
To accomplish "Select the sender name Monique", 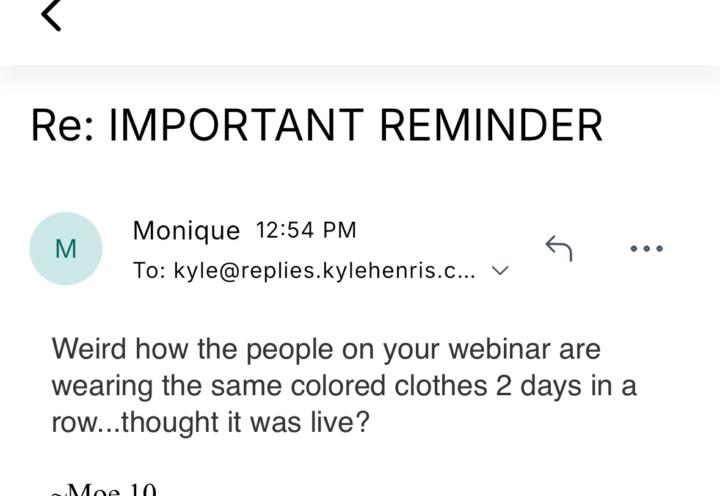I will tap(186, 231).
